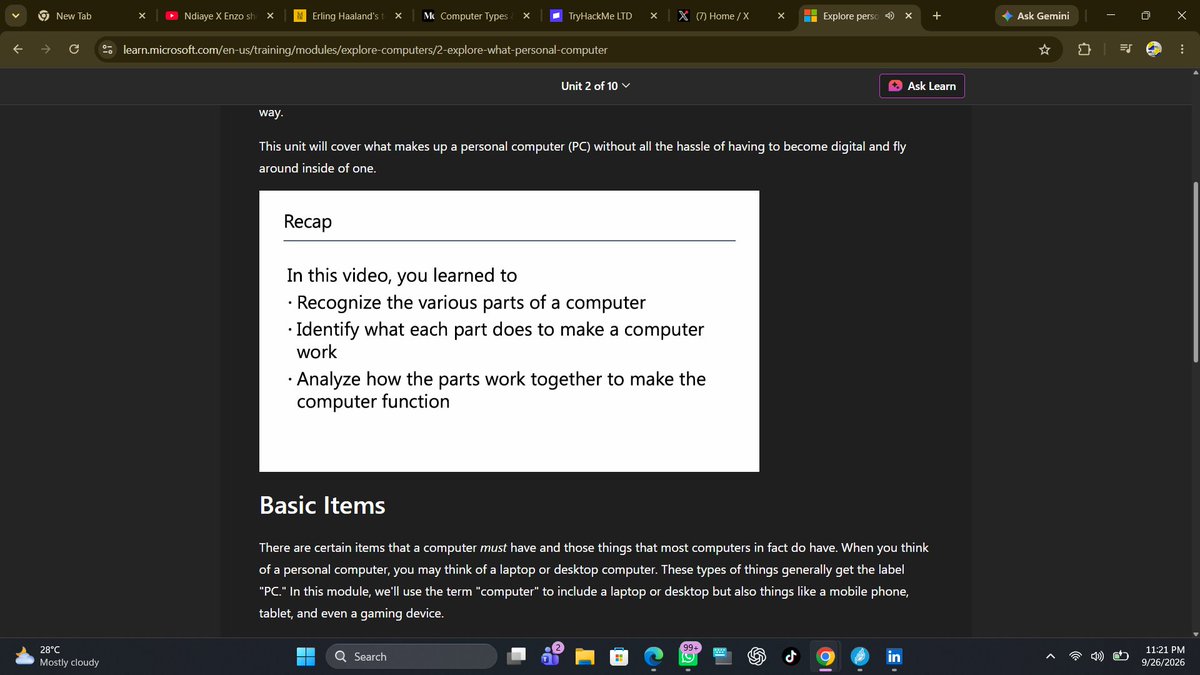The width and height of the screenshot is (1200, 675).
Task: Bookmark this page with the star icon
Action: (x=1044, y=49)
